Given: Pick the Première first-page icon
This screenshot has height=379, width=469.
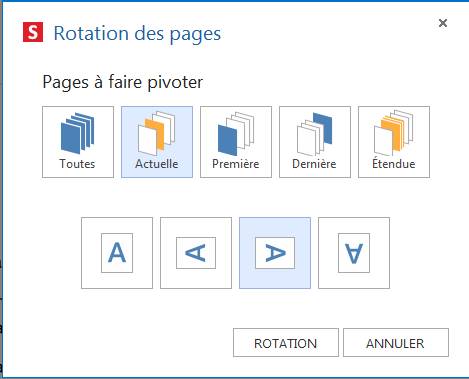Looking at the screenshot, I should pyautogui.click(x=236, y=133).
